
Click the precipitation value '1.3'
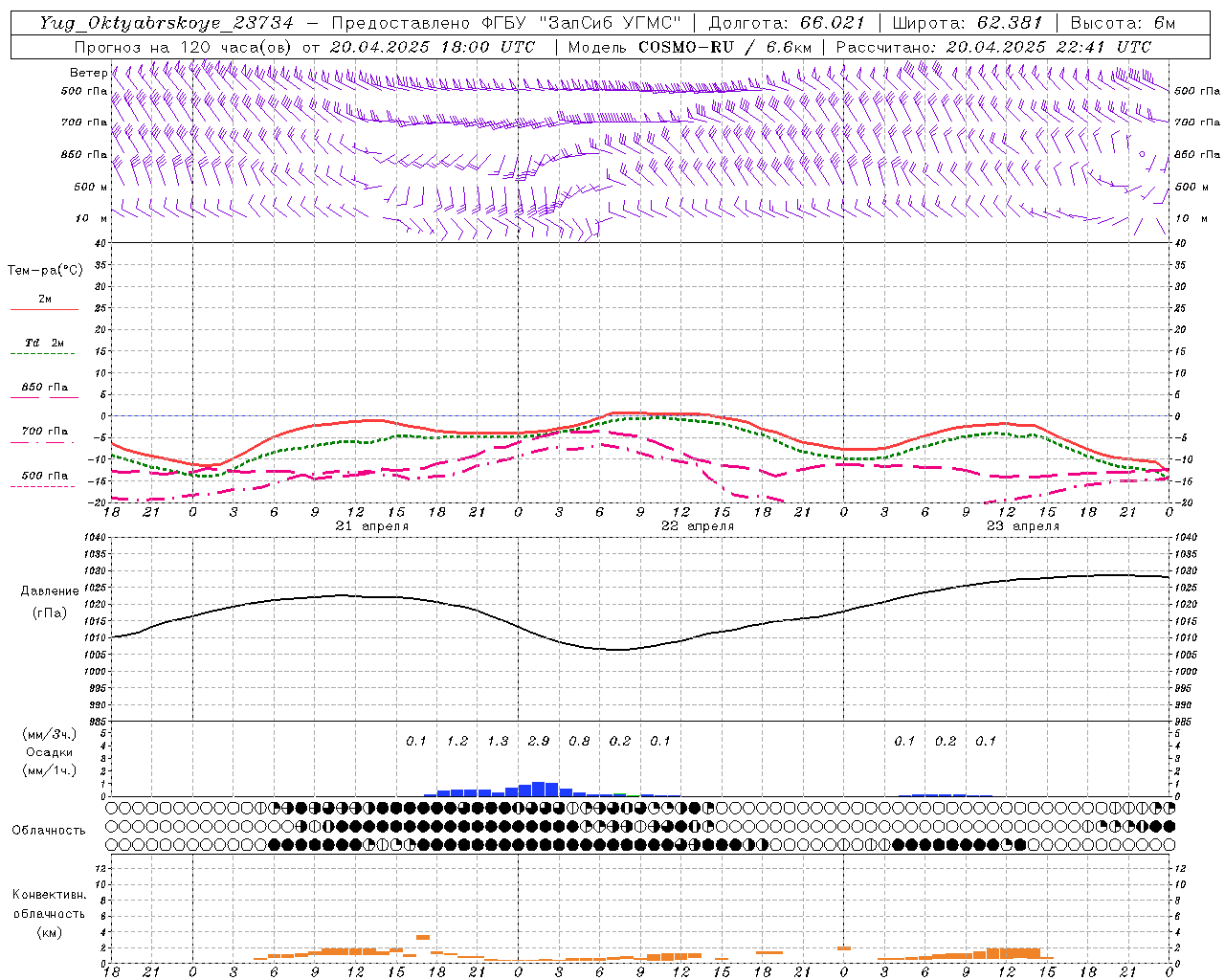point(498,741)
